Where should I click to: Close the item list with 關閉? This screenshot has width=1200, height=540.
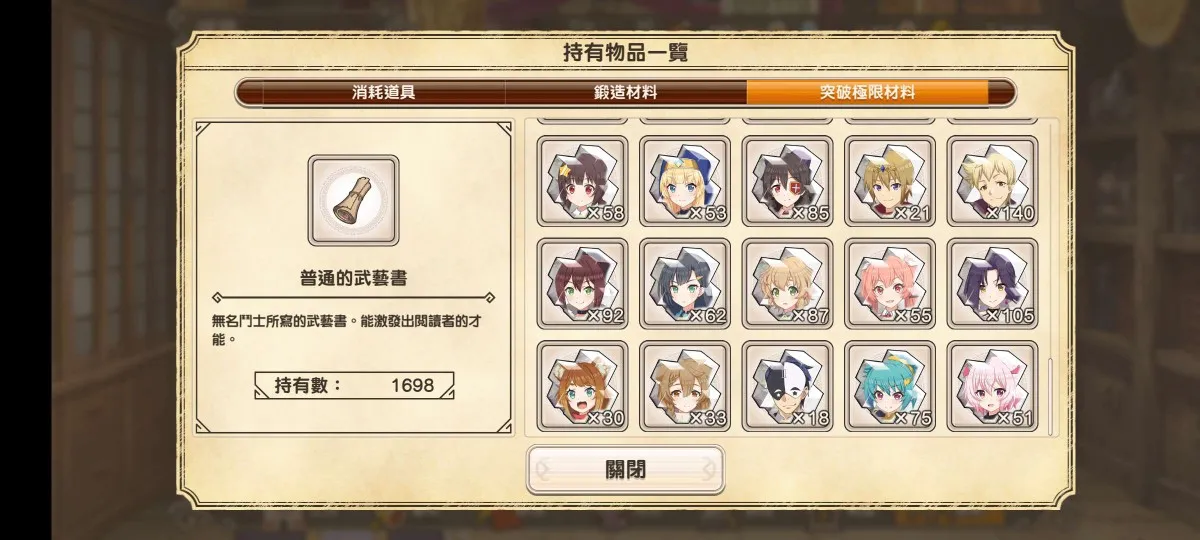pos(625,470)
